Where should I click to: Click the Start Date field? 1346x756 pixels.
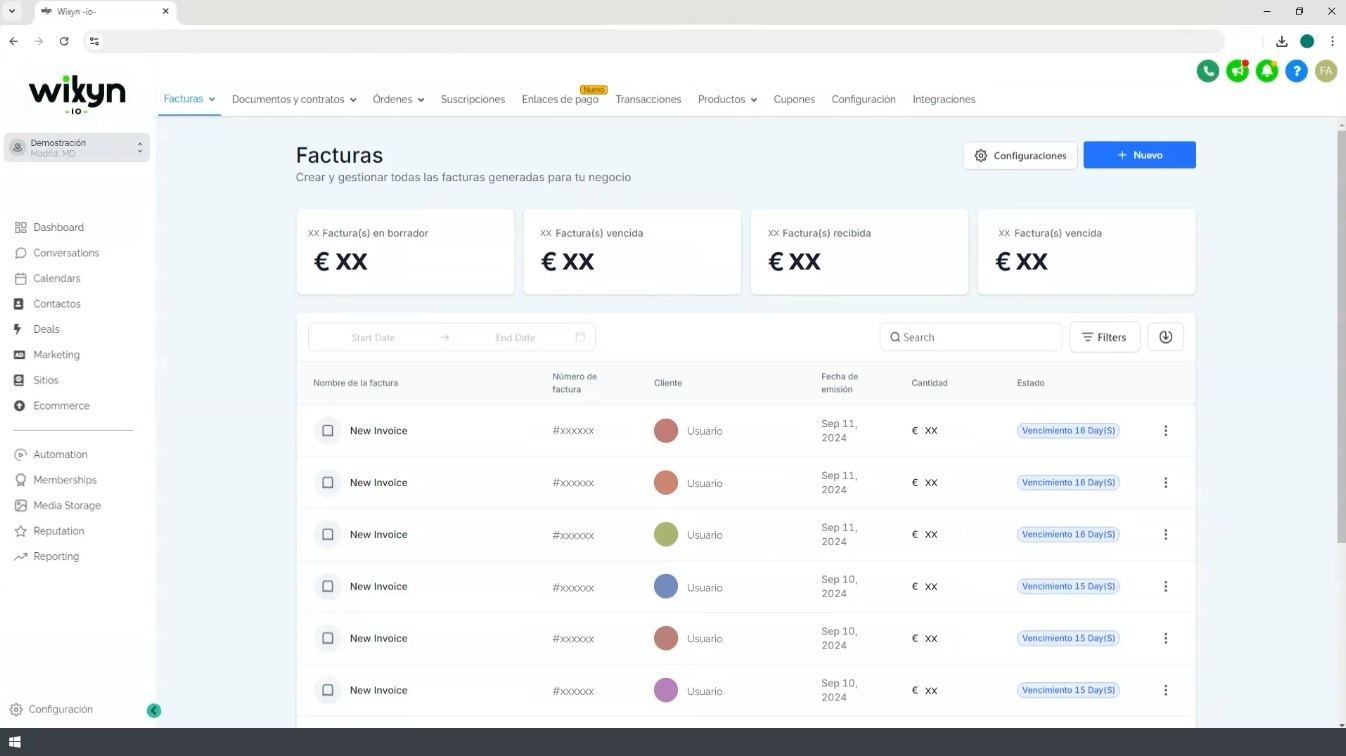[373, 337]
